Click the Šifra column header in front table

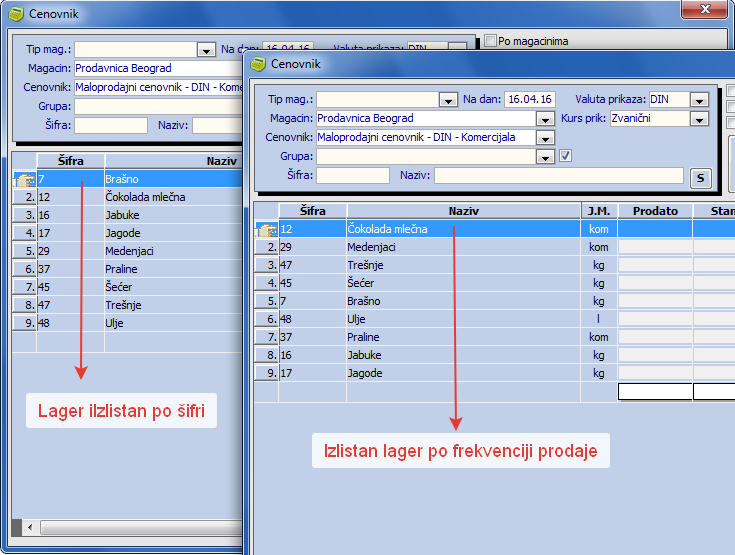[313, 211]
